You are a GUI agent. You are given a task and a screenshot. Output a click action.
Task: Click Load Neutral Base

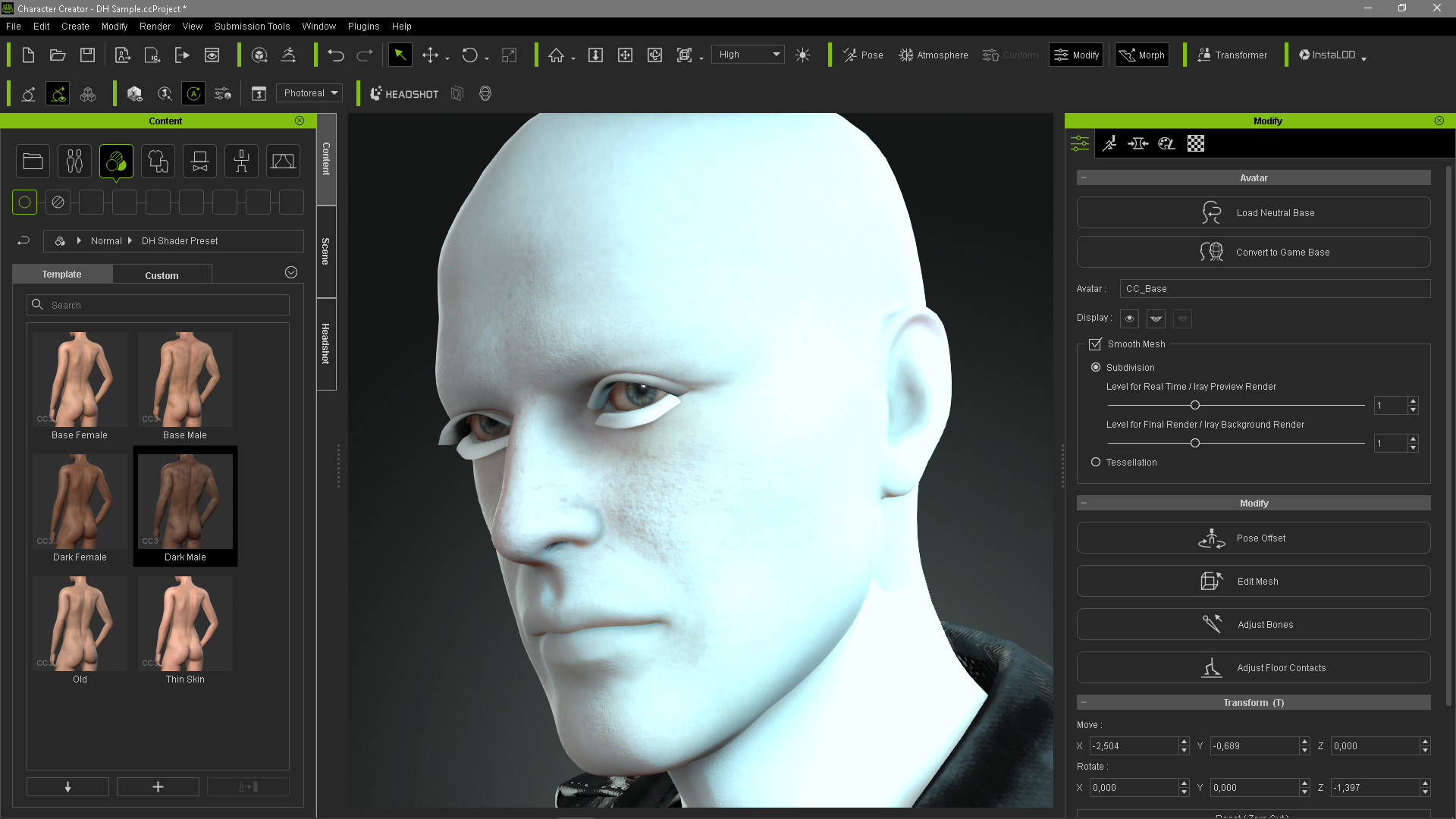pos(1254,212)
